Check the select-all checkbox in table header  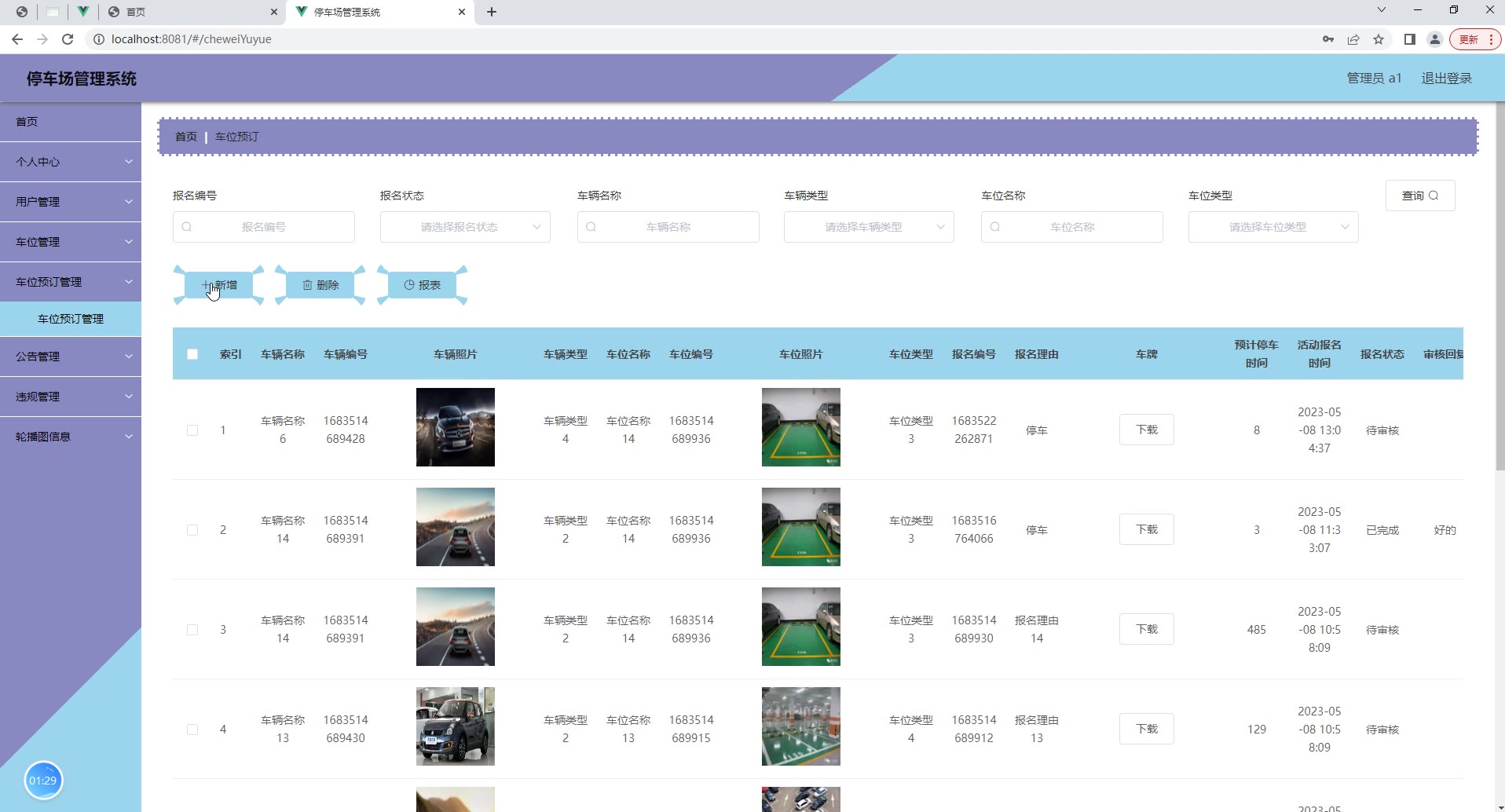192,354
